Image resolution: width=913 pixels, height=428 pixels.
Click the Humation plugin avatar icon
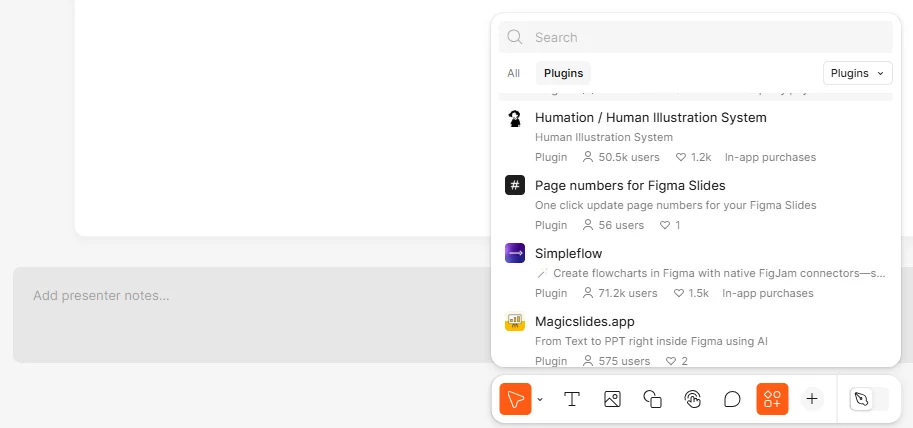pyautogui.click(x=515, y=119)
